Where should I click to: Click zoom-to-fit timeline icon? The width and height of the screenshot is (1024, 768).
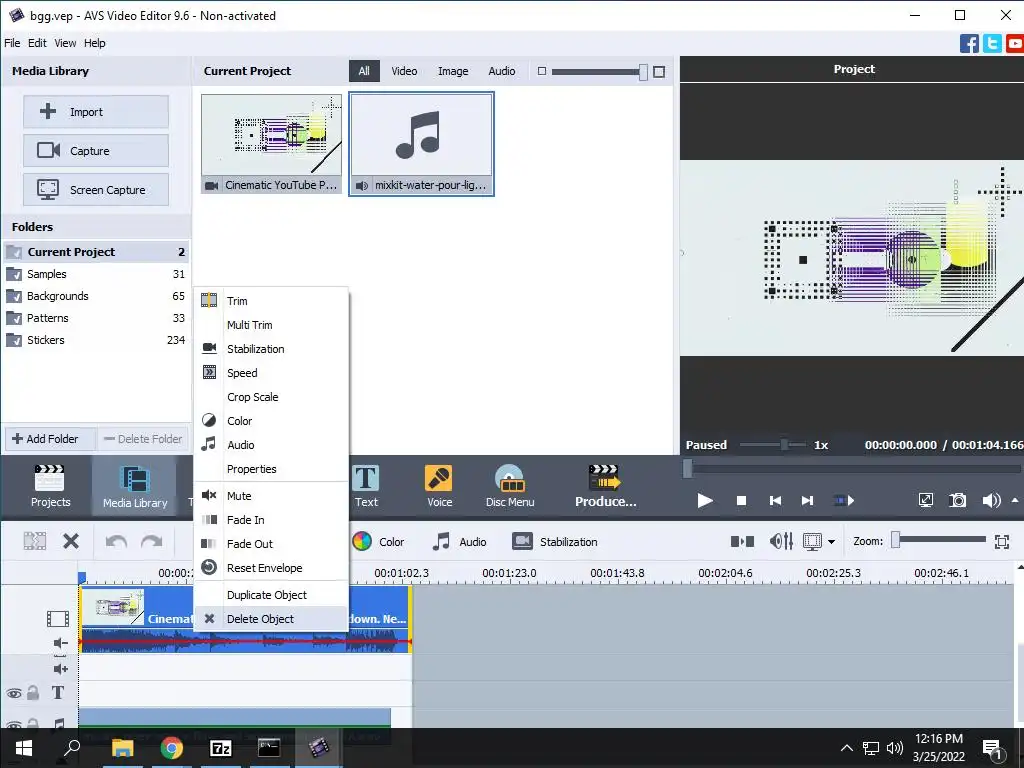coord(1002,541)
